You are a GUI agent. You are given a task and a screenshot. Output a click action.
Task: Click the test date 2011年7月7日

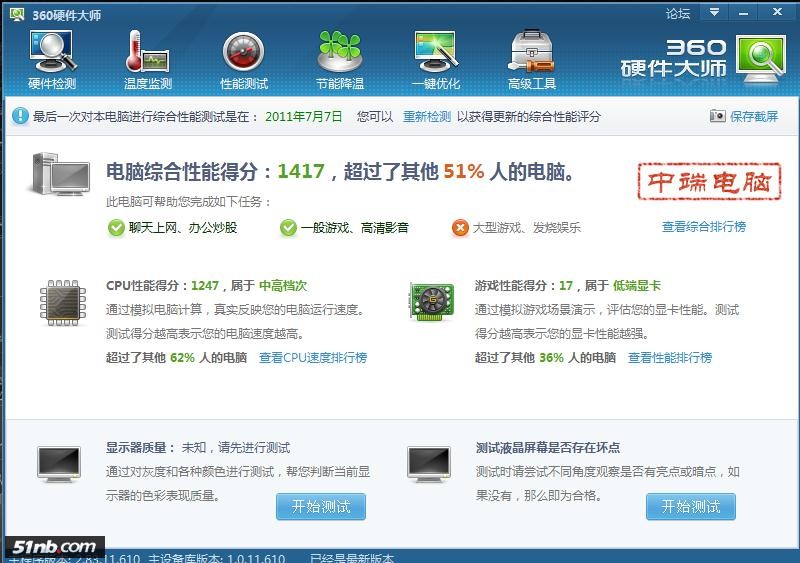tap(304, 116)
